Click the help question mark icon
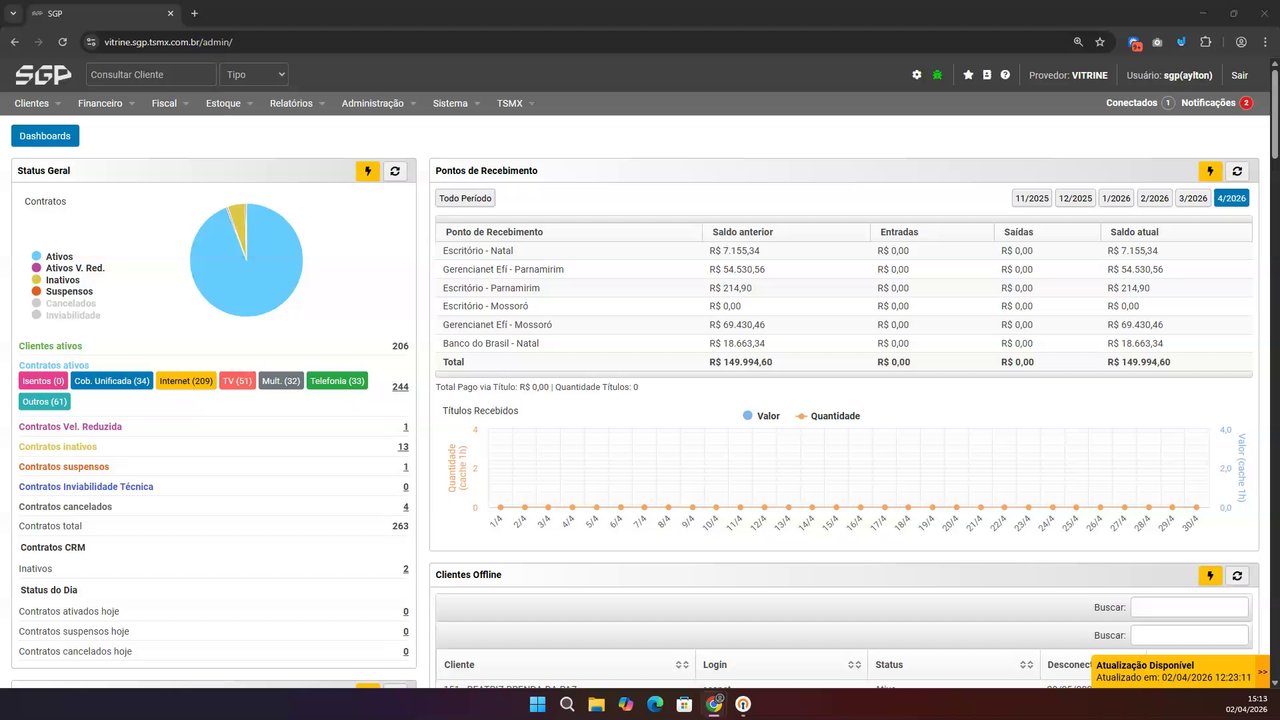1280x720 pixels. tap(1005, 75)
